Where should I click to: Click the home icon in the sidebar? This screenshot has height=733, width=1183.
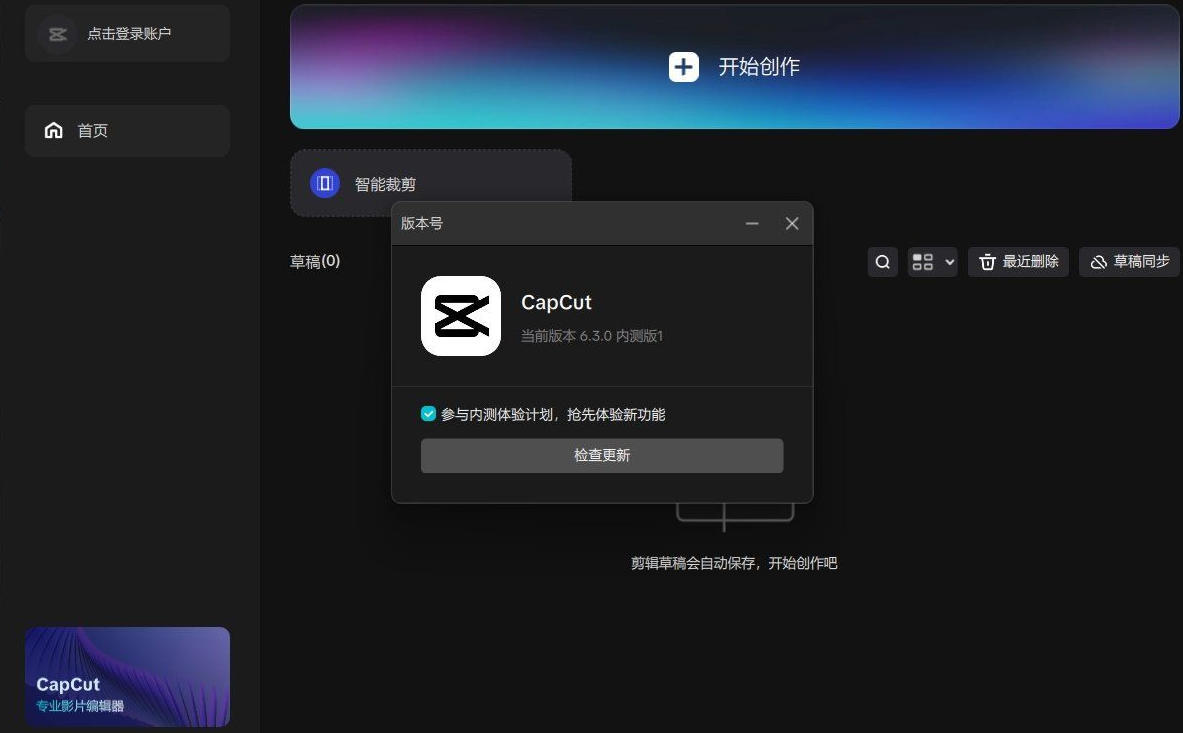[x=54, y=130]
